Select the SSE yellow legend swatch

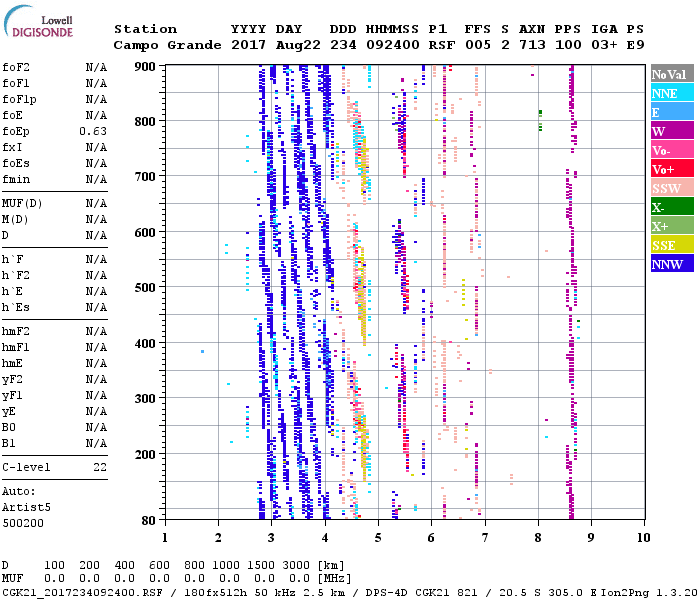point(671,245)
